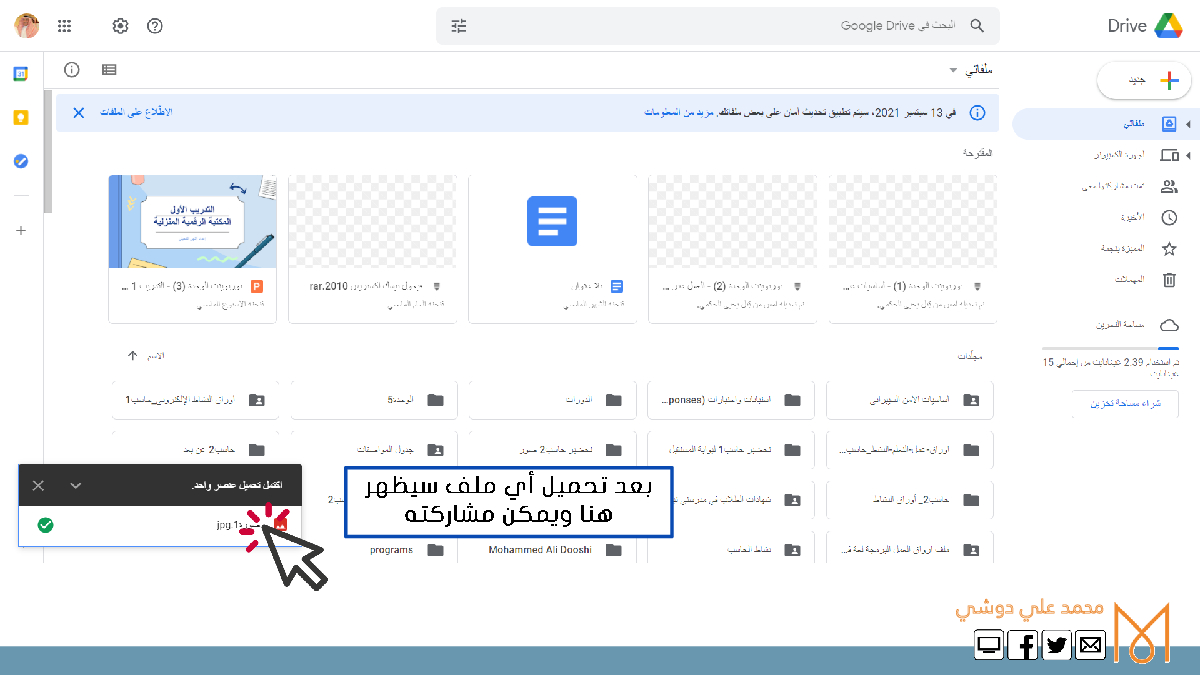This screenshot has height=675, width=1200.
Task: Open search filter options icon
Action: click(459, 26)
